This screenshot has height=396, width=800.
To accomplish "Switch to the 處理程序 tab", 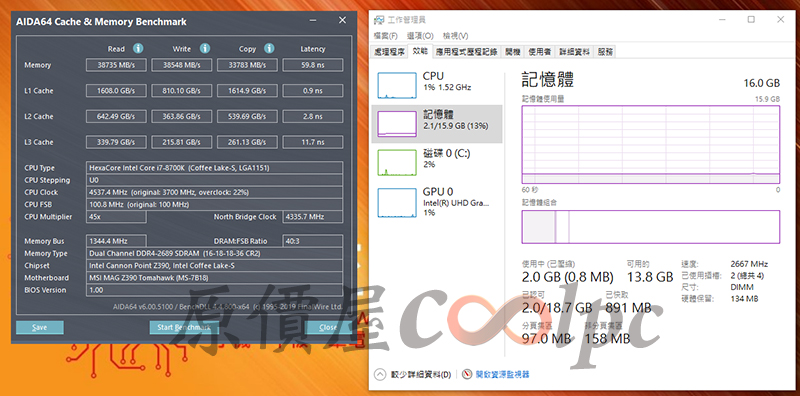I will click(x=390, y=52).
